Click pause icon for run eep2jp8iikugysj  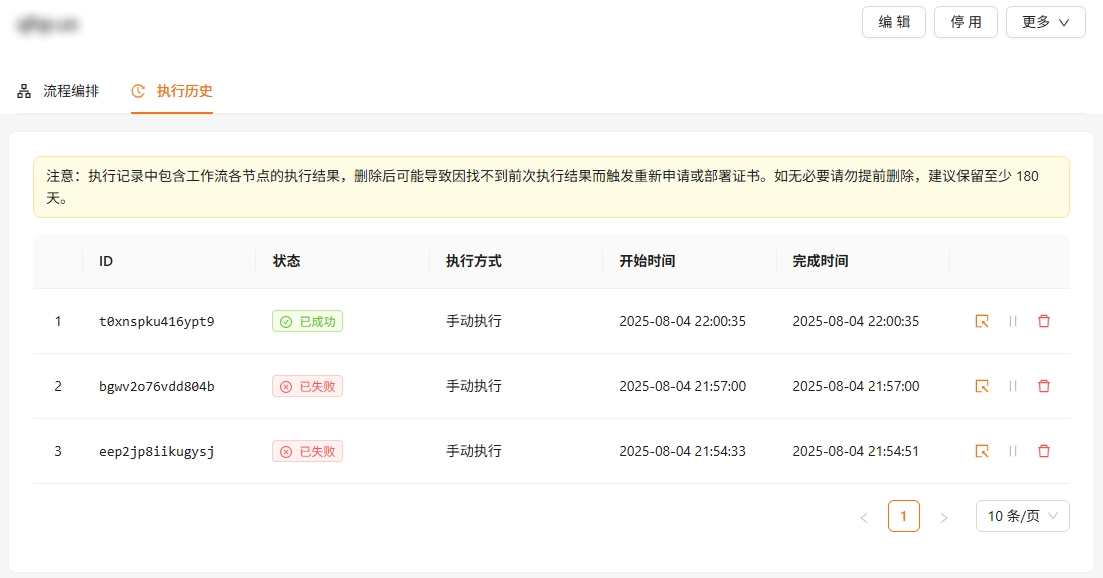(1013, 451)
